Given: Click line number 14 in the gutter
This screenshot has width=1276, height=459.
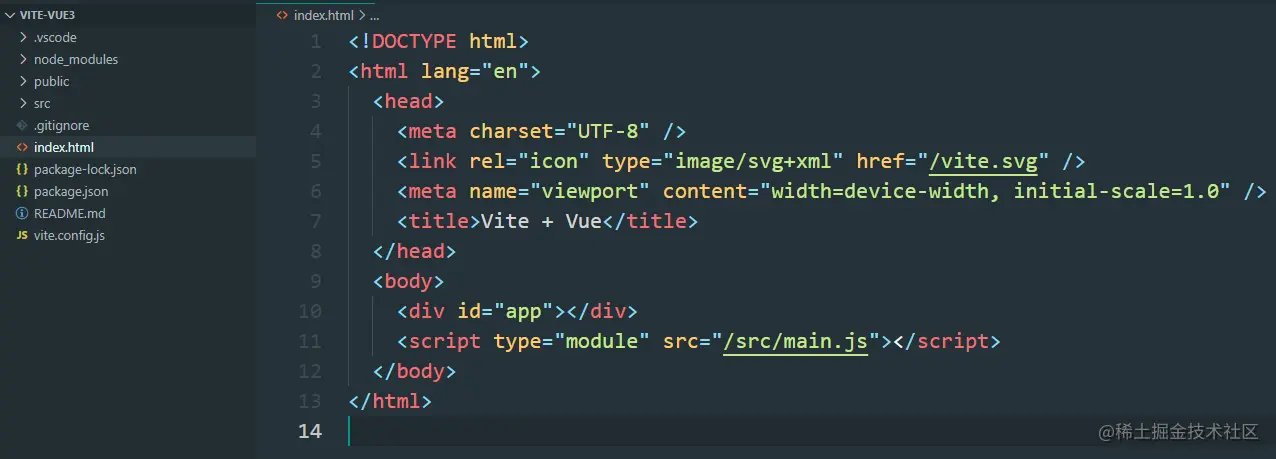Looking at the screenshot, I should 310,431.
